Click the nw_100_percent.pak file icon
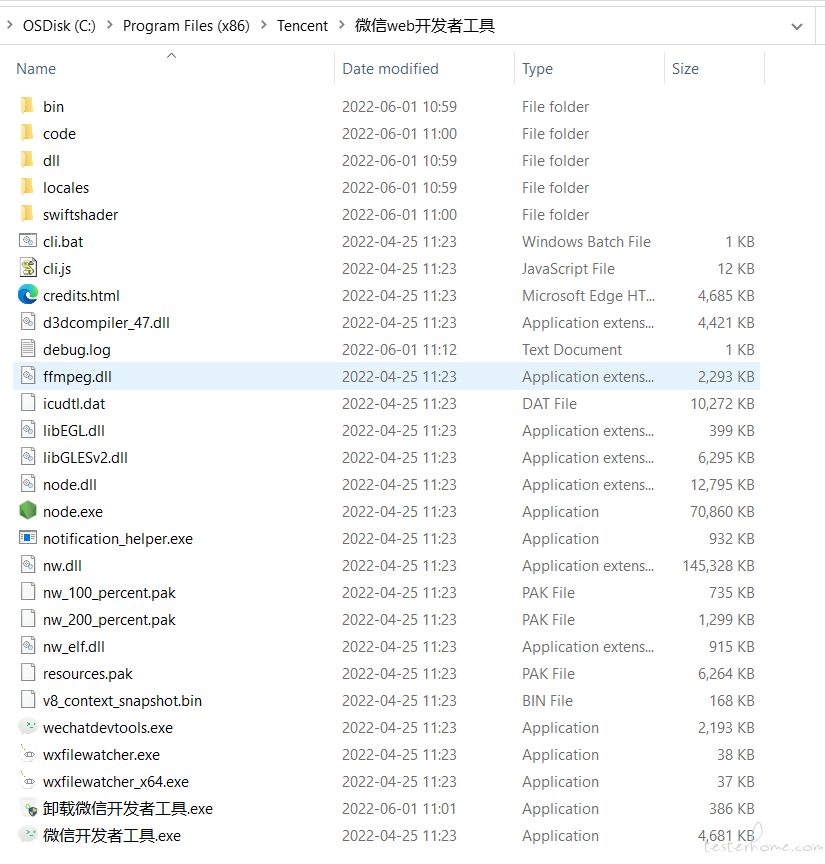Viewport: 825px width, 864px height. coord(28,592)
